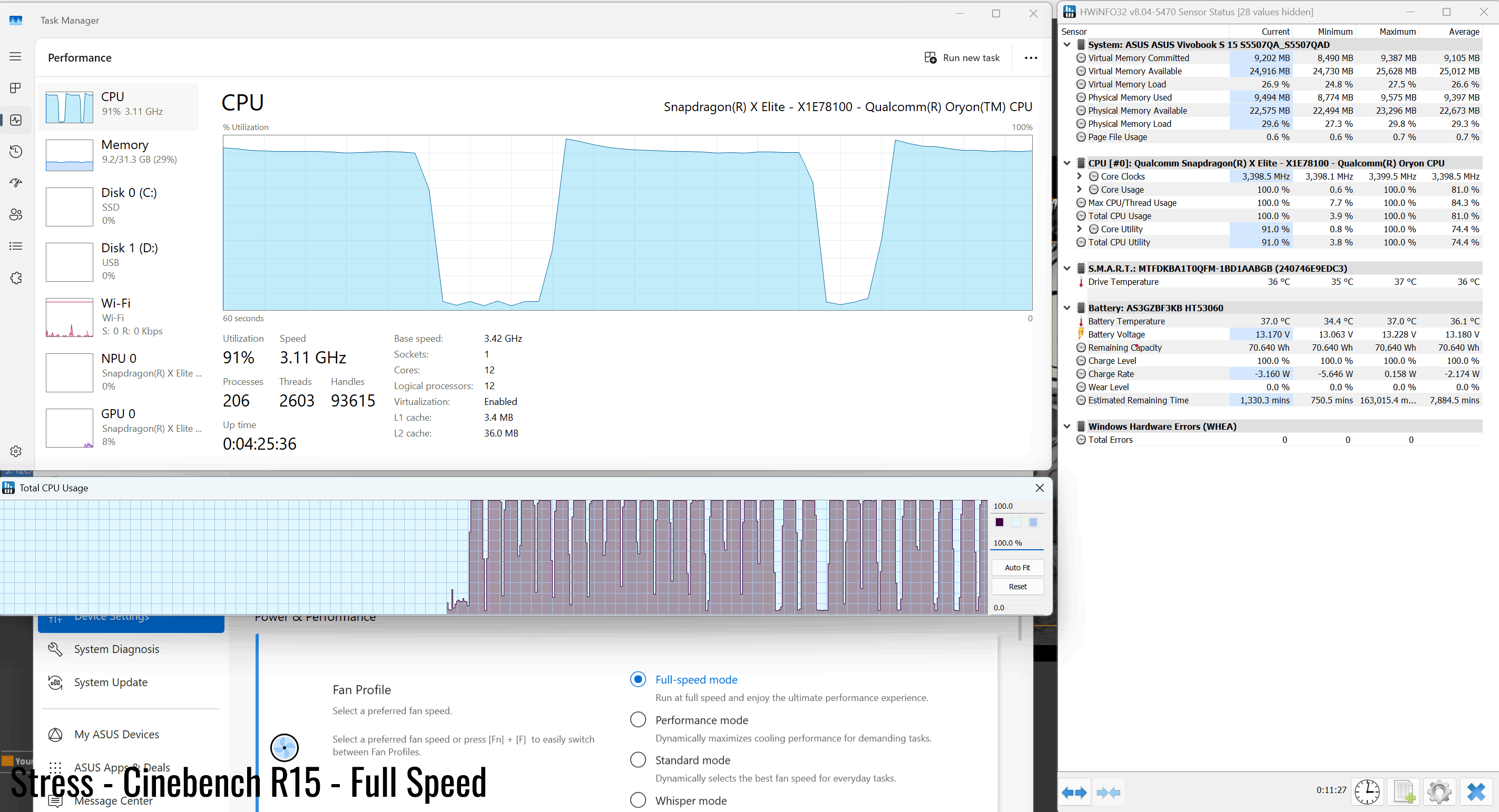Click the three-dot more options in Performance

[x=1031, y=57]
